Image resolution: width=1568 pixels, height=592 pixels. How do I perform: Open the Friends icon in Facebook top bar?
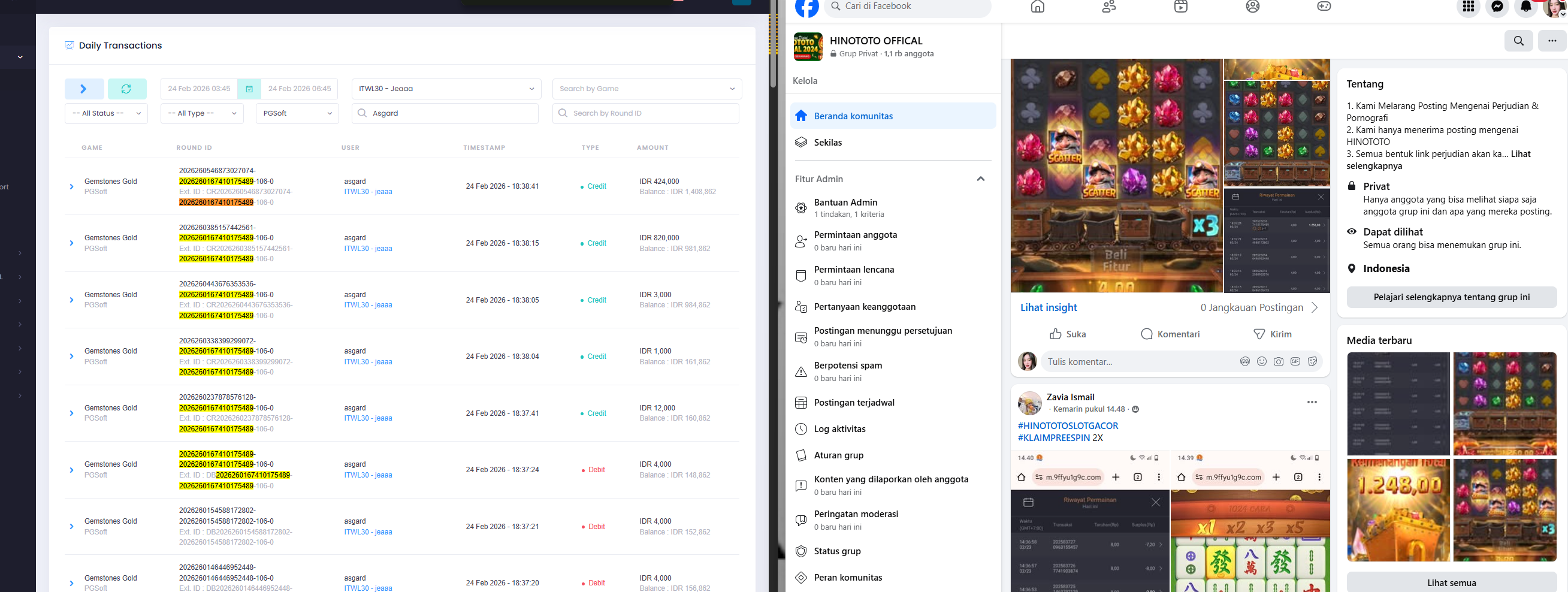pos(1109,7)
